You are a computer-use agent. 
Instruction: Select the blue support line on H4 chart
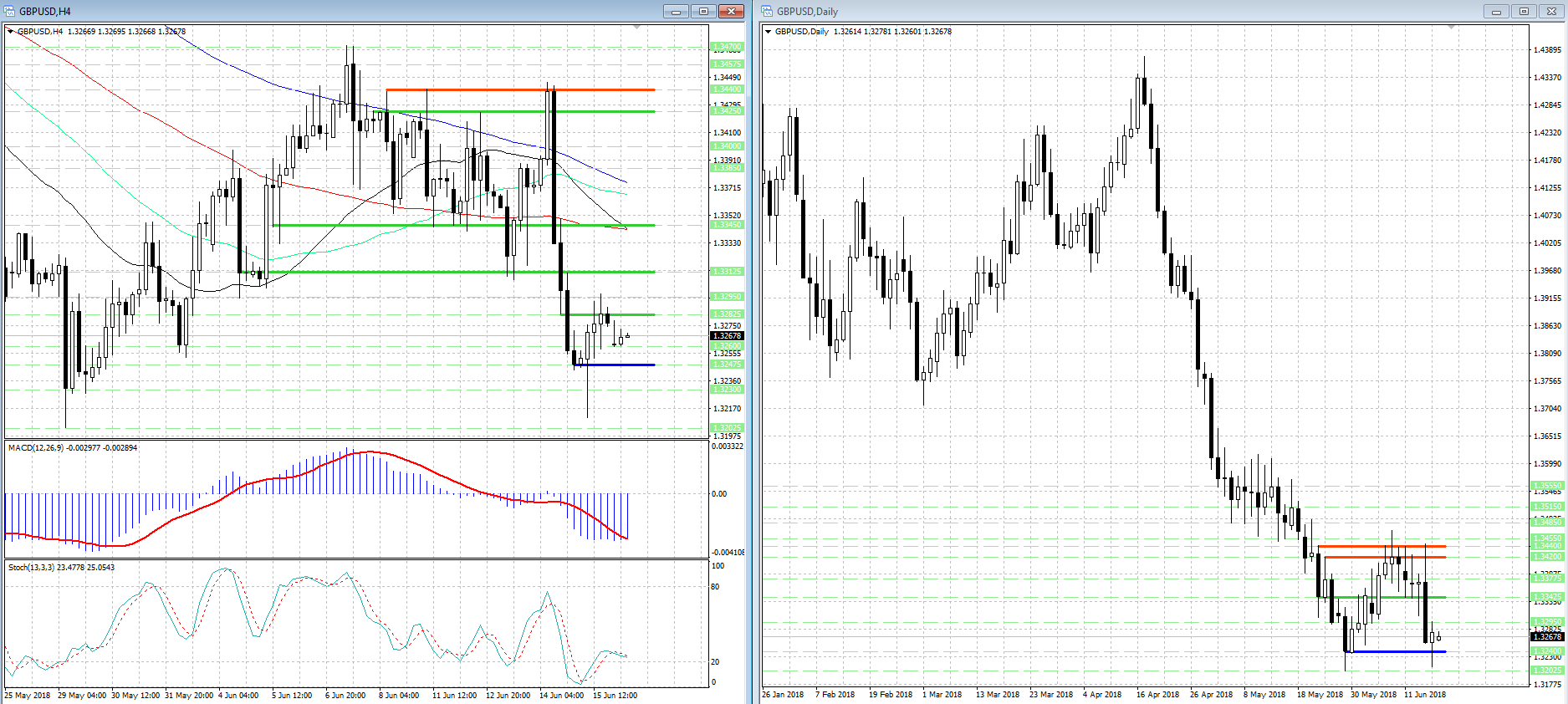click(x=619, y=365)
